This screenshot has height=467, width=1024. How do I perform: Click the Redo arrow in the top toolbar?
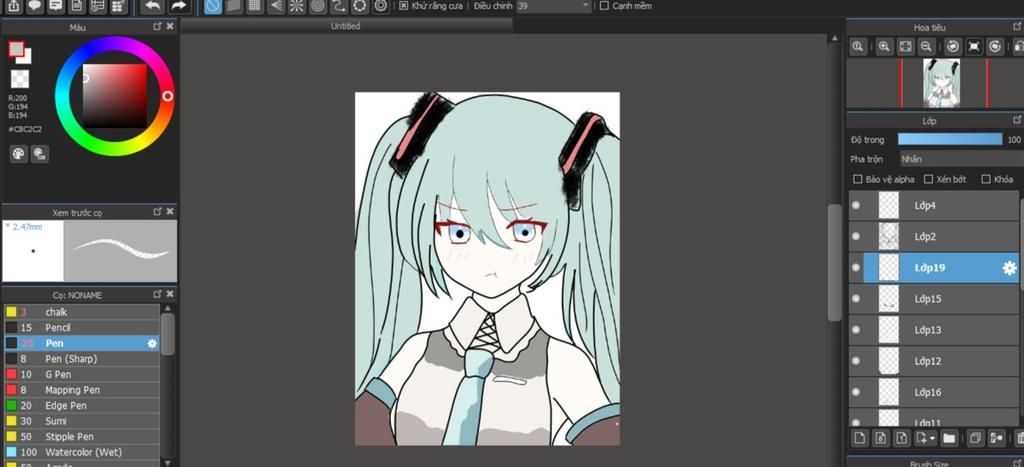click(178, 7)
